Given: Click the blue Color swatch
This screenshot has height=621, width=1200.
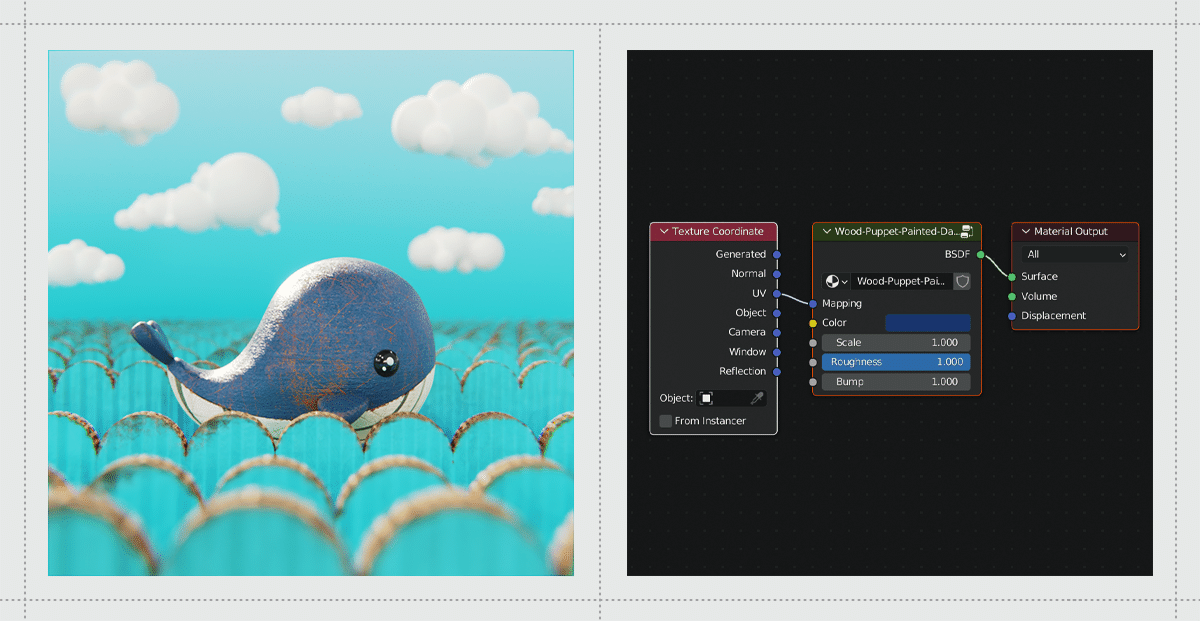Looking at the screenshot, I should [927, 323].
